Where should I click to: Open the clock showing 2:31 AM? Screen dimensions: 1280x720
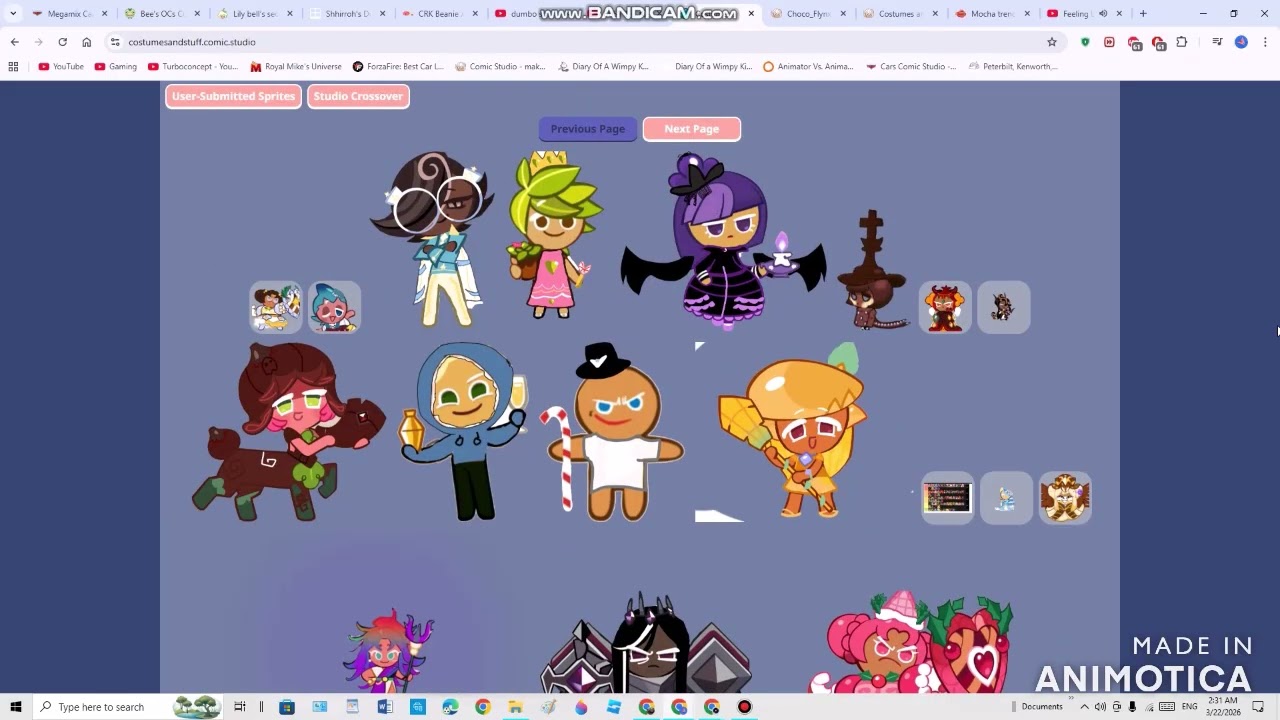1223,707
